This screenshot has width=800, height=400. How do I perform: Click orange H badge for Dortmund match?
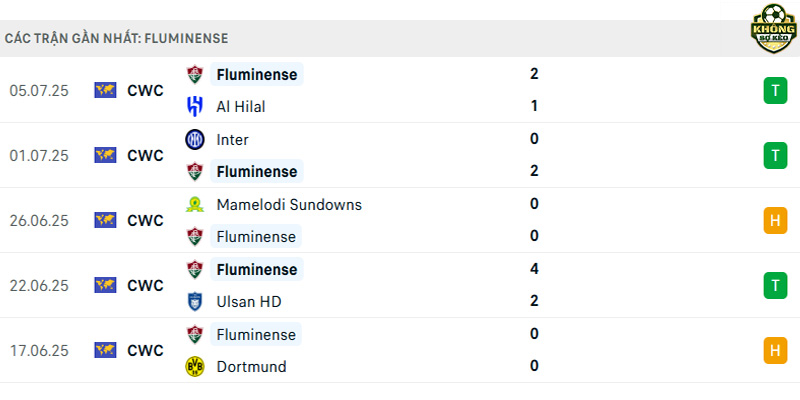pyautogui.click(x=775, y=351)
